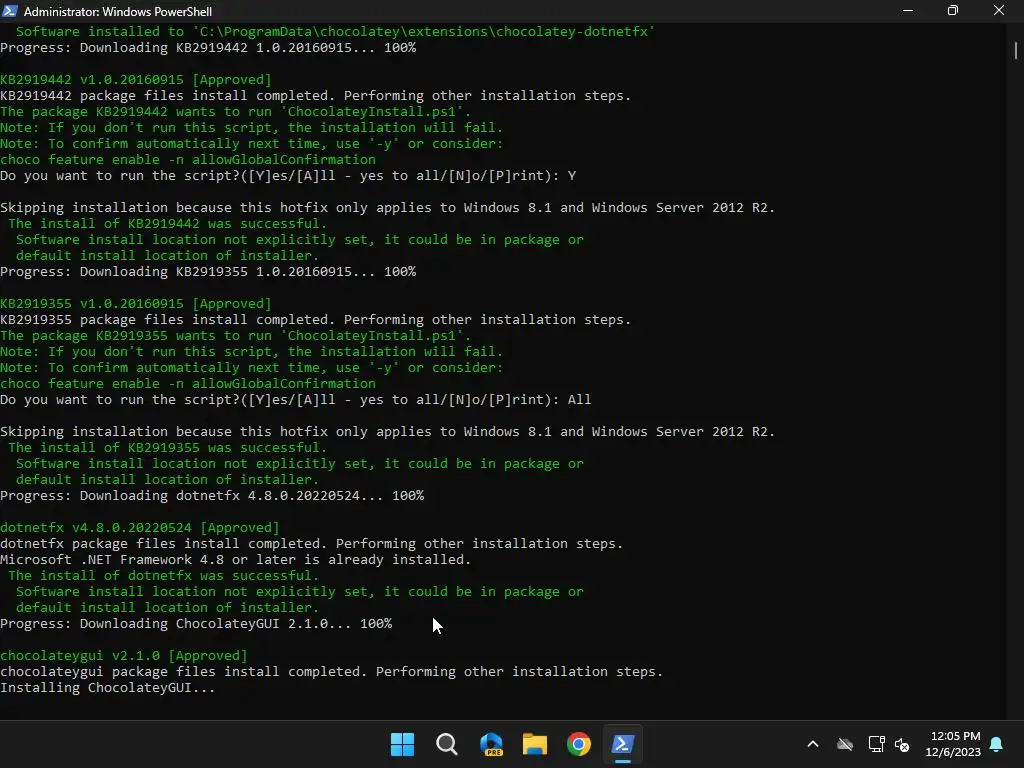Click 'The package KB2919355 wants to run' line
The image size is (1024, 768).
pos(236,336)
